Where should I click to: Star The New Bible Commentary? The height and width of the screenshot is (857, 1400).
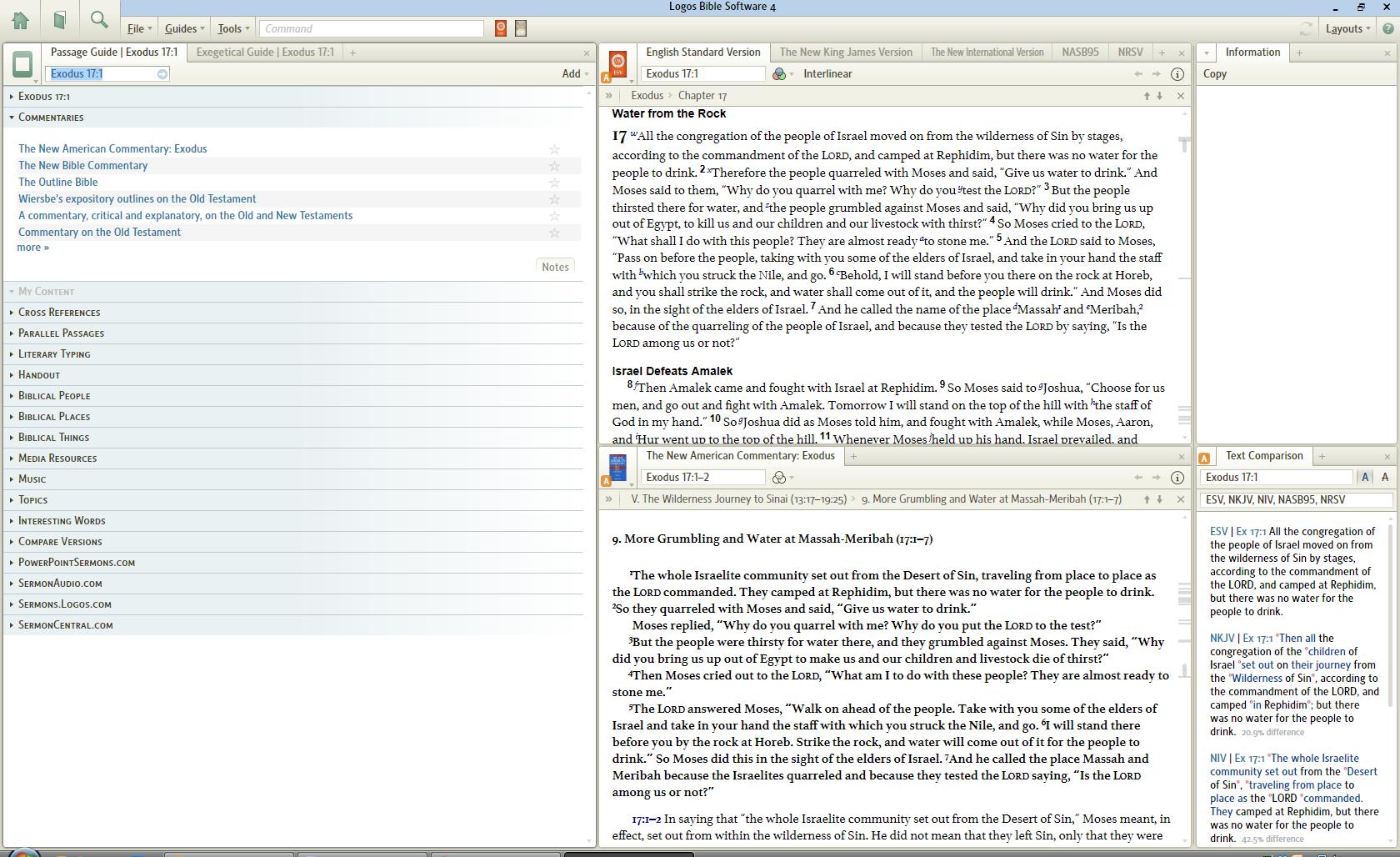[554, 166]
